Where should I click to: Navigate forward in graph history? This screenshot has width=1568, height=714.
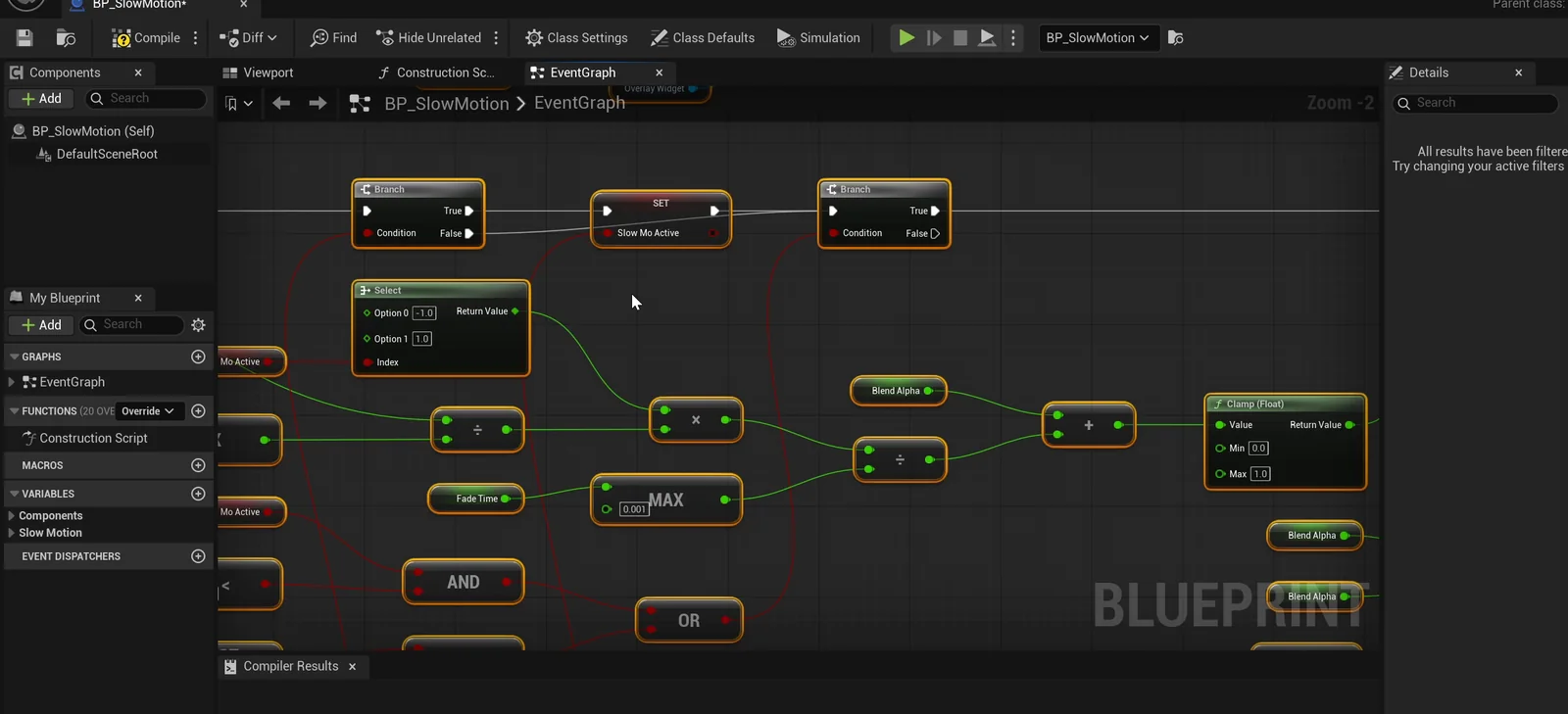[318, 103]
